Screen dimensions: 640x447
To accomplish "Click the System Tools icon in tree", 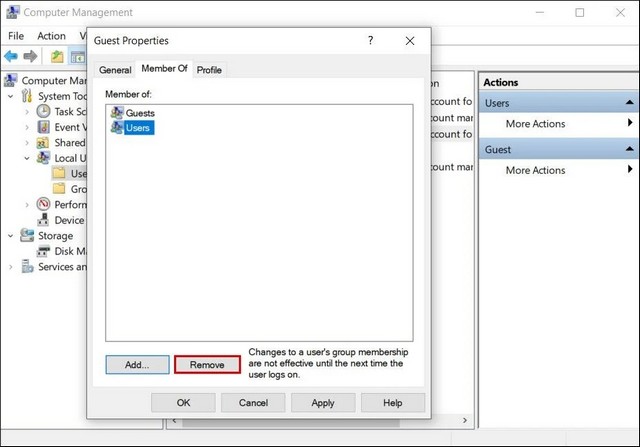I will click(27, 96).
